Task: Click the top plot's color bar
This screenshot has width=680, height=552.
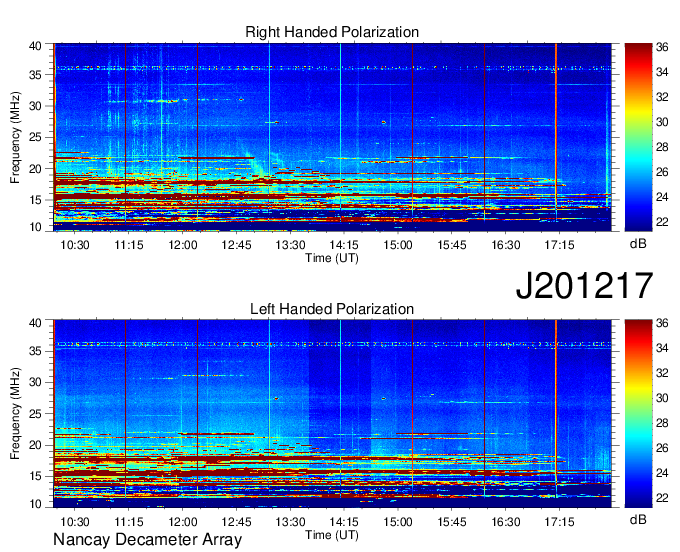Action: click(638, 137)
